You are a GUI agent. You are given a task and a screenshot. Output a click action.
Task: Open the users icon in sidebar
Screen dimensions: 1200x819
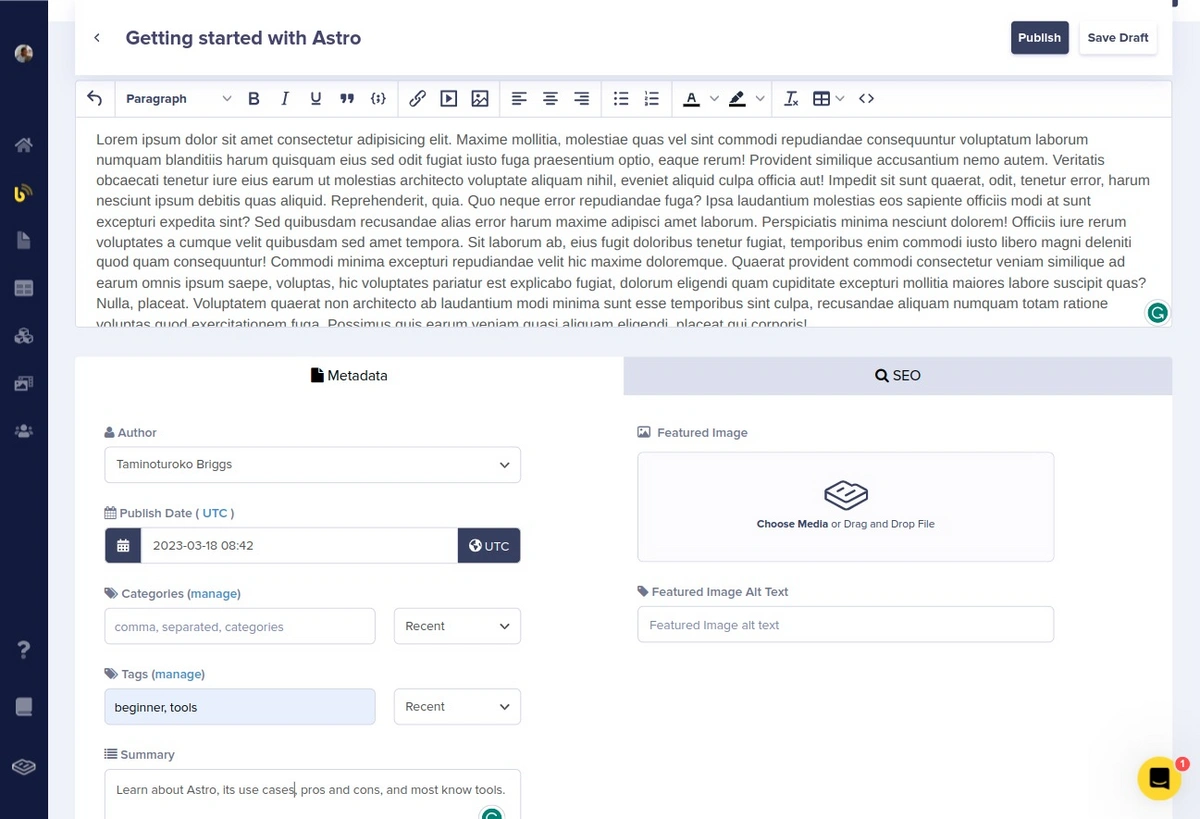[24, 432]
